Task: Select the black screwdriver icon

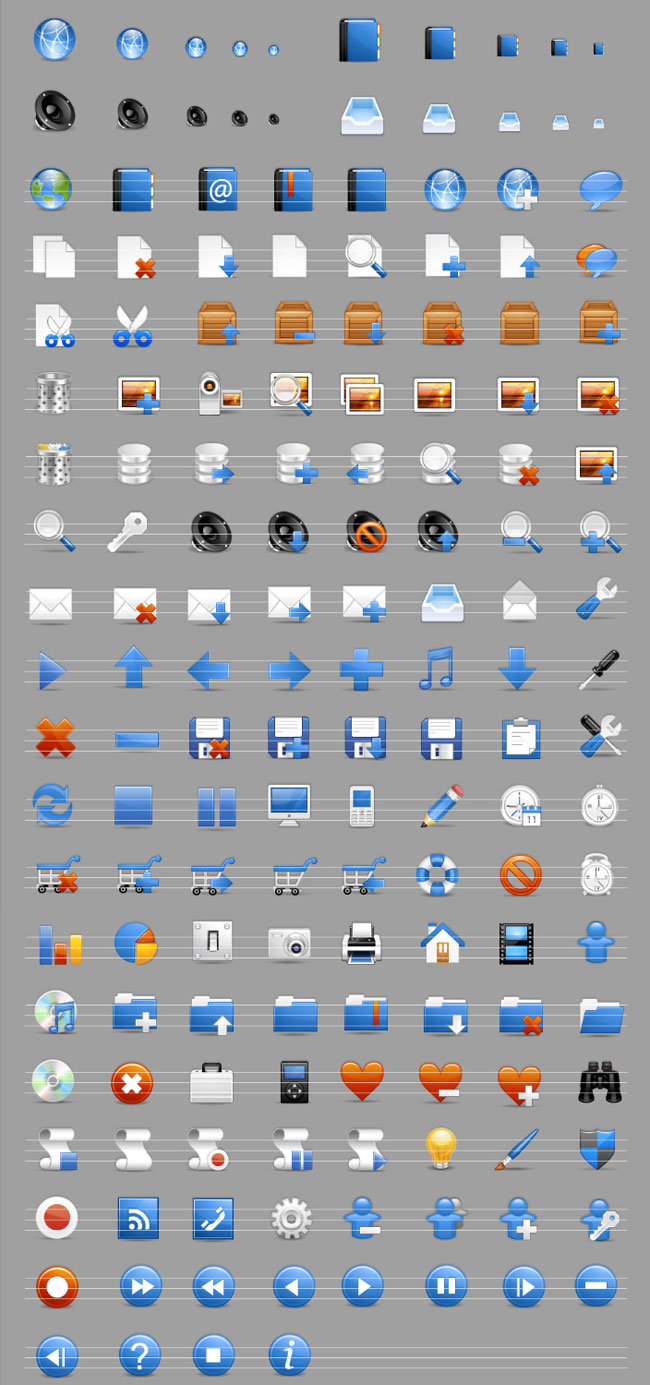Action: tap(599, 669)
